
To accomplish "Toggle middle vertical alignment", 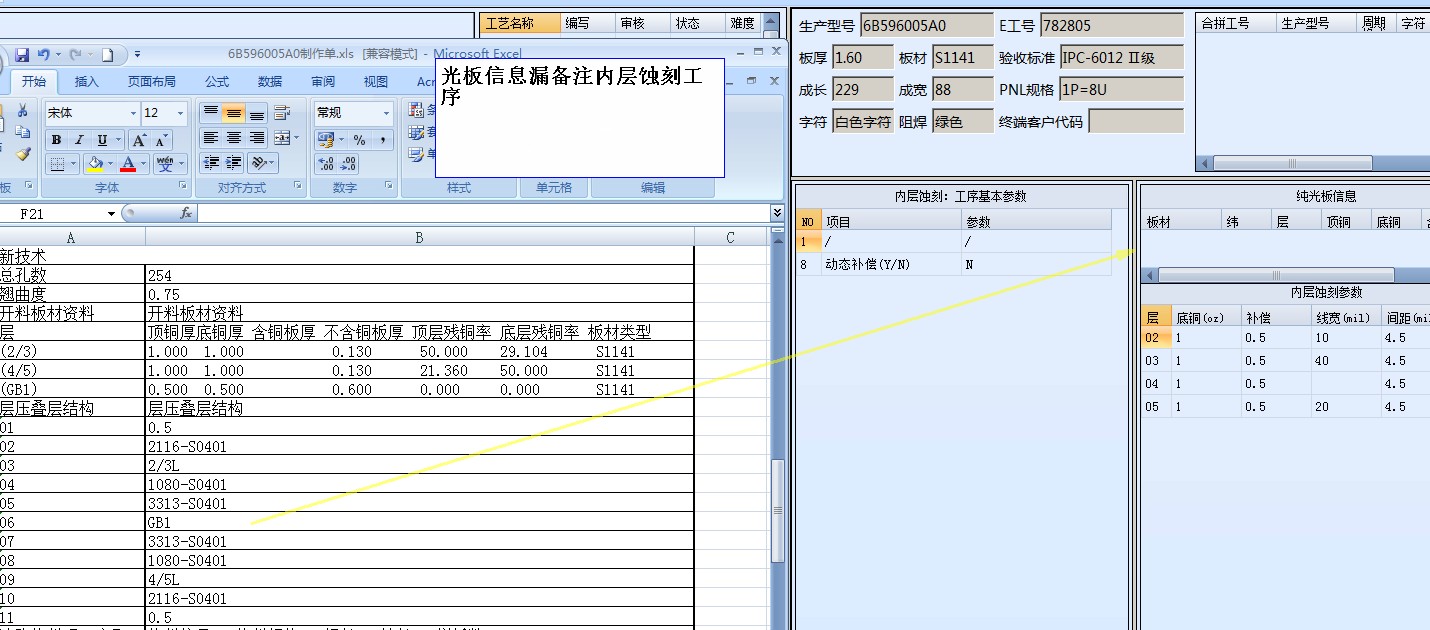I will (x=234, y=113).
